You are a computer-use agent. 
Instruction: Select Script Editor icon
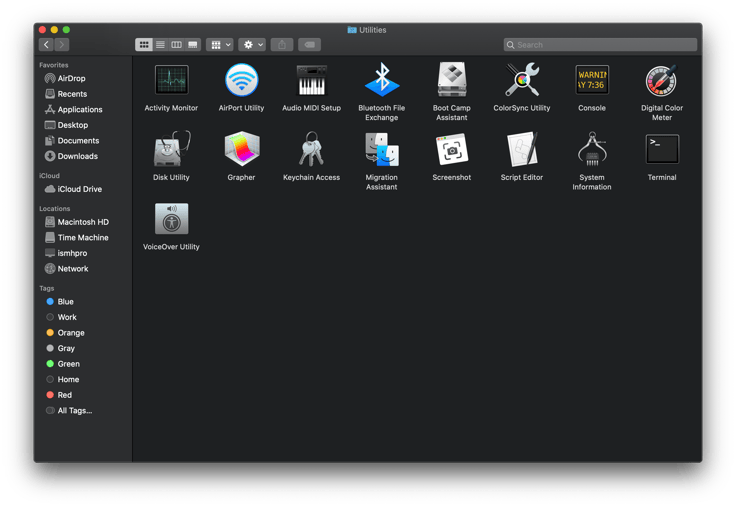pos(521,149)
